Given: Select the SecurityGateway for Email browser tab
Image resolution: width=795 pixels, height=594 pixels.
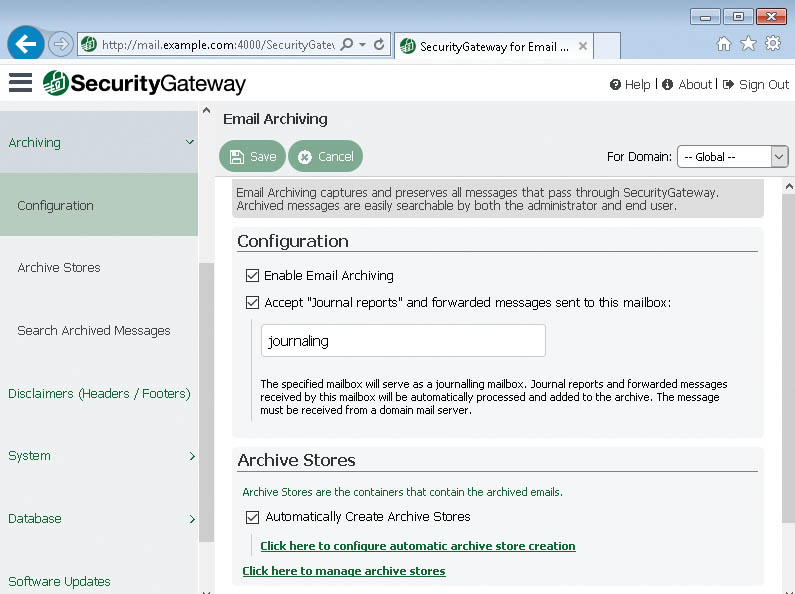Looking at the screenshot, I should coord(493,46).
